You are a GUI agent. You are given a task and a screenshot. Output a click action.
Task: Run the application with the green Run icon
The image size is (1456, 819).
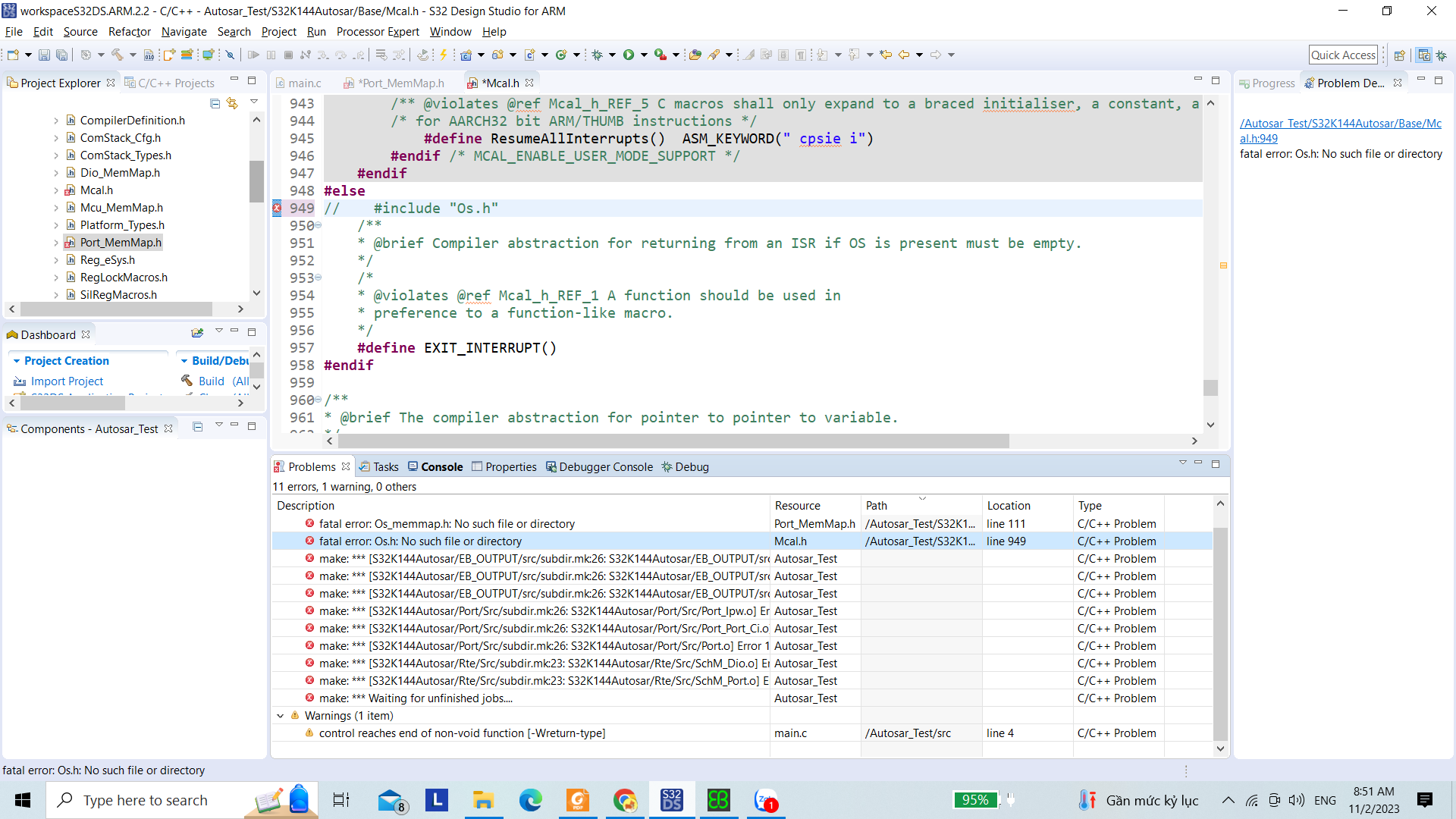click(629, 55)
